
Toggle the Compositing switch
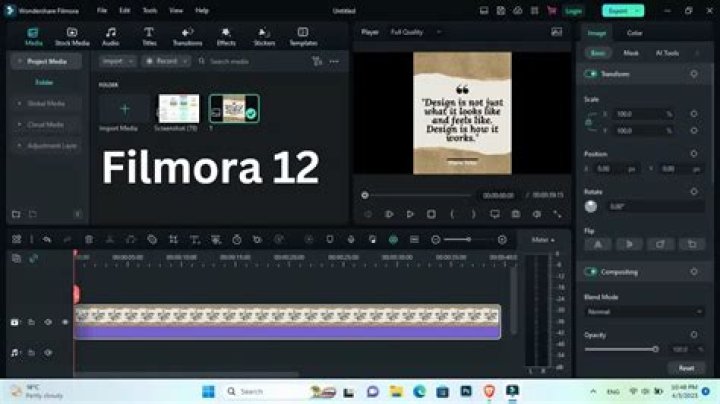[x=591, y=272]
